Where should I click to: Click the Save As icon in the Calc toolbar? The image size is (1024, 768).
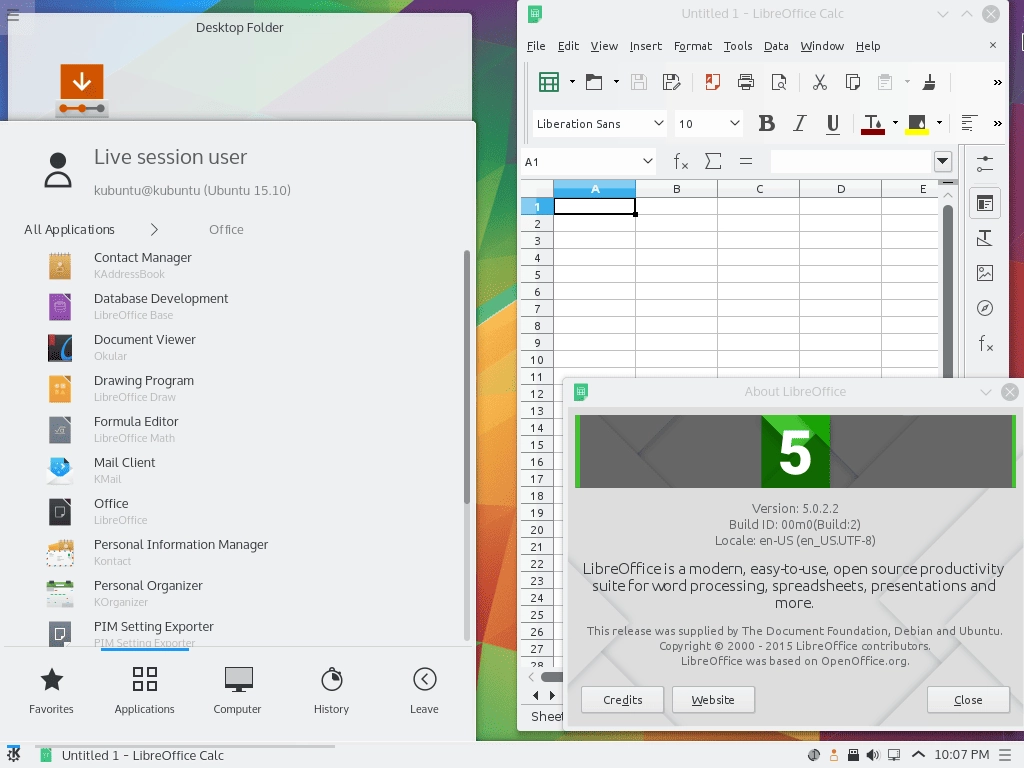tap(671, 82)
